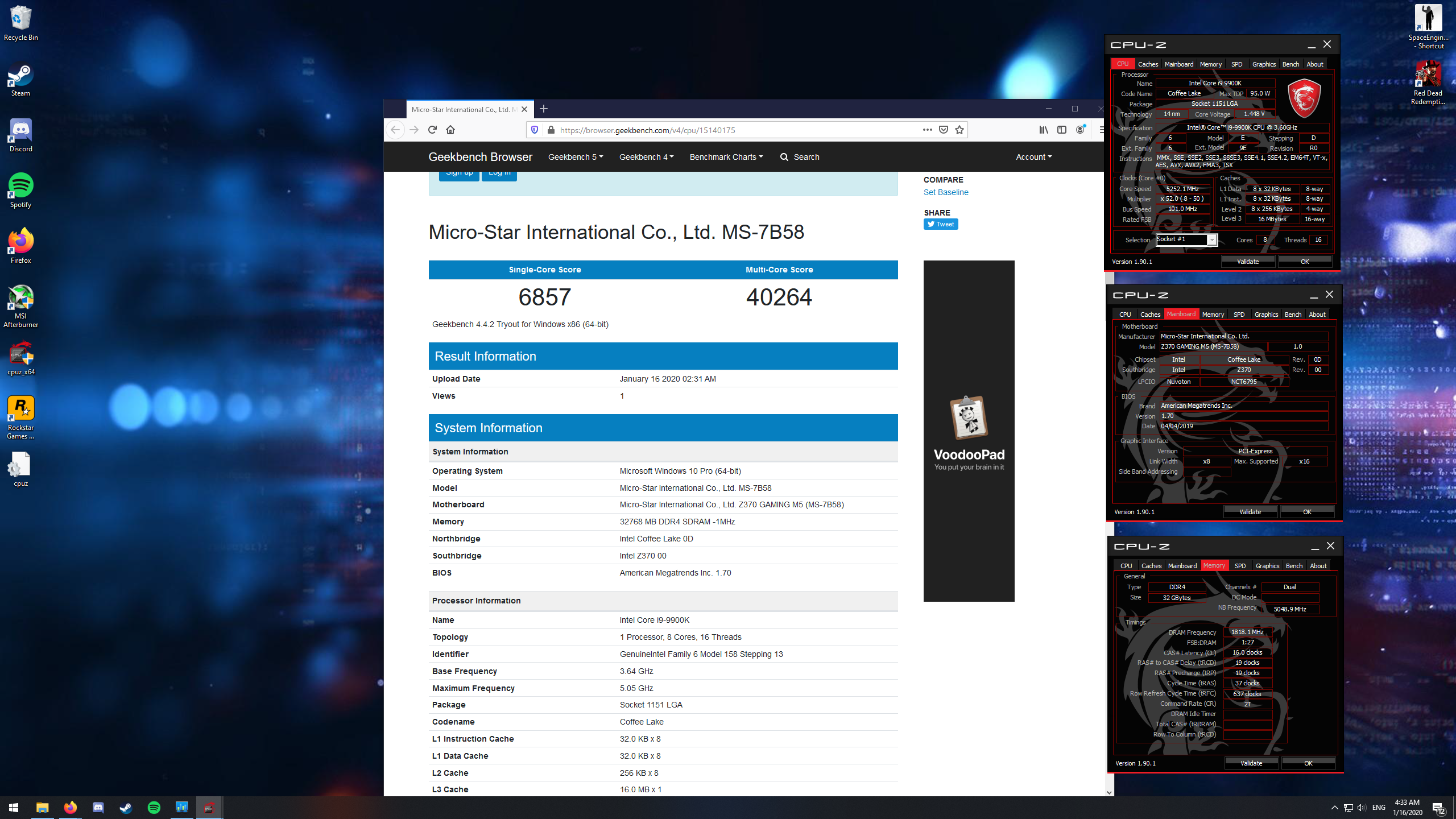Toggle the Firefox sidebars icon

(1062, 130)
